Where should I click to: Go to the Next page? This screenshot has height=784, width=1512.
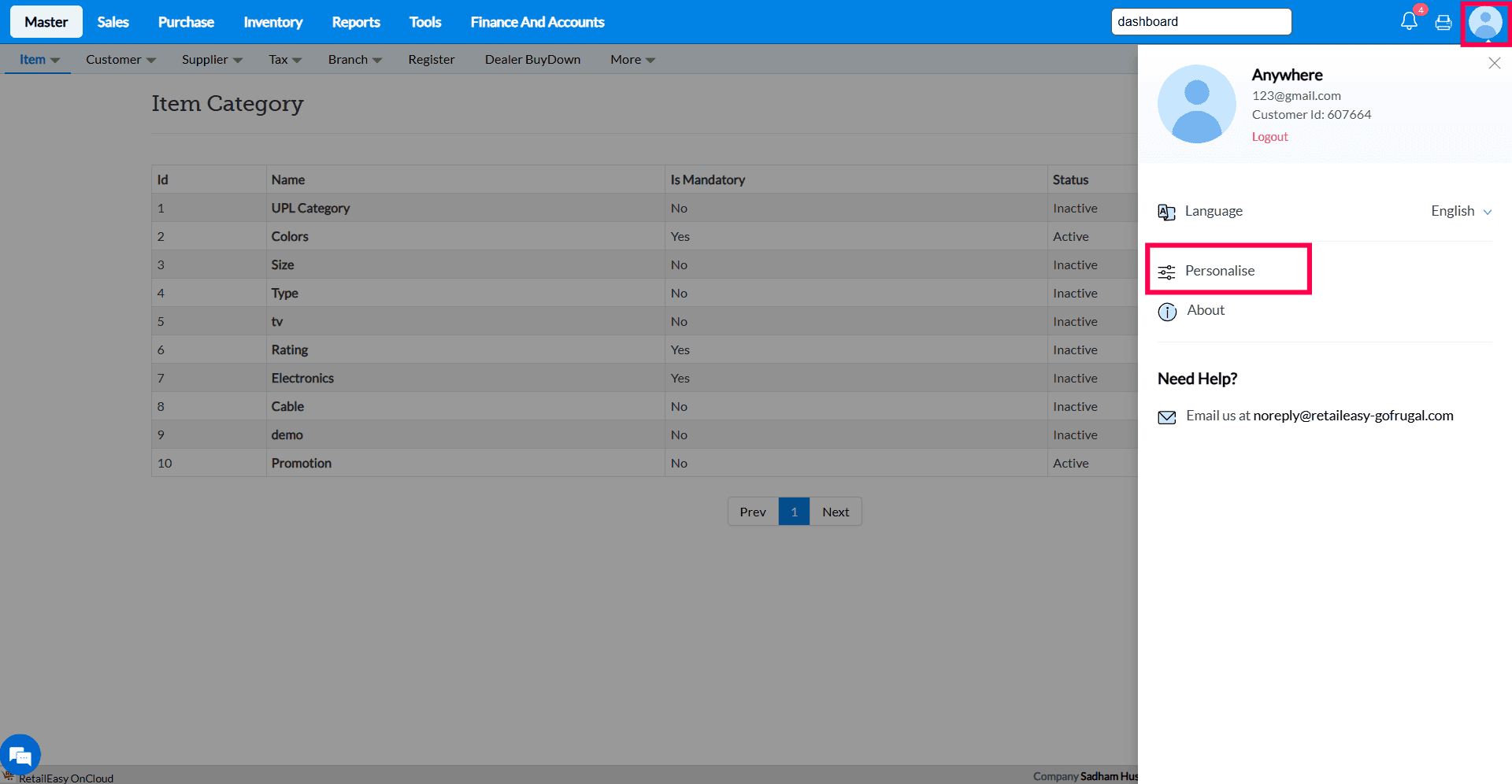click(836, 512)
